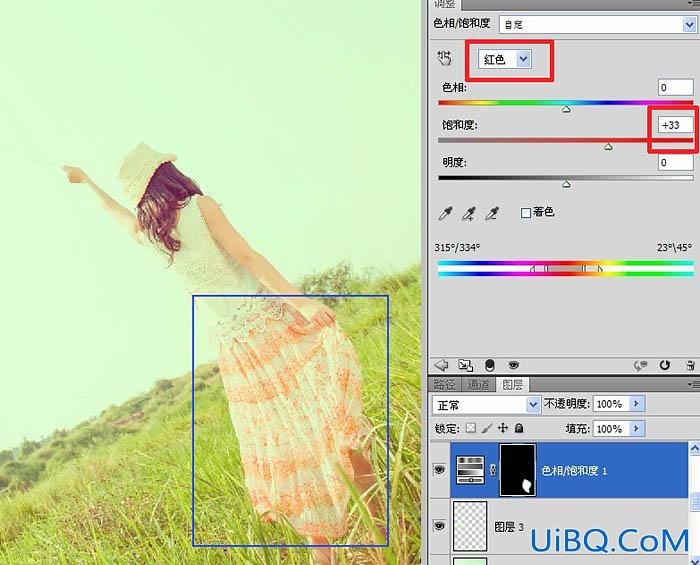The image size is (700, 565).
Task: Click the 饱和度 +33 input field
Action: pos(675,125)
